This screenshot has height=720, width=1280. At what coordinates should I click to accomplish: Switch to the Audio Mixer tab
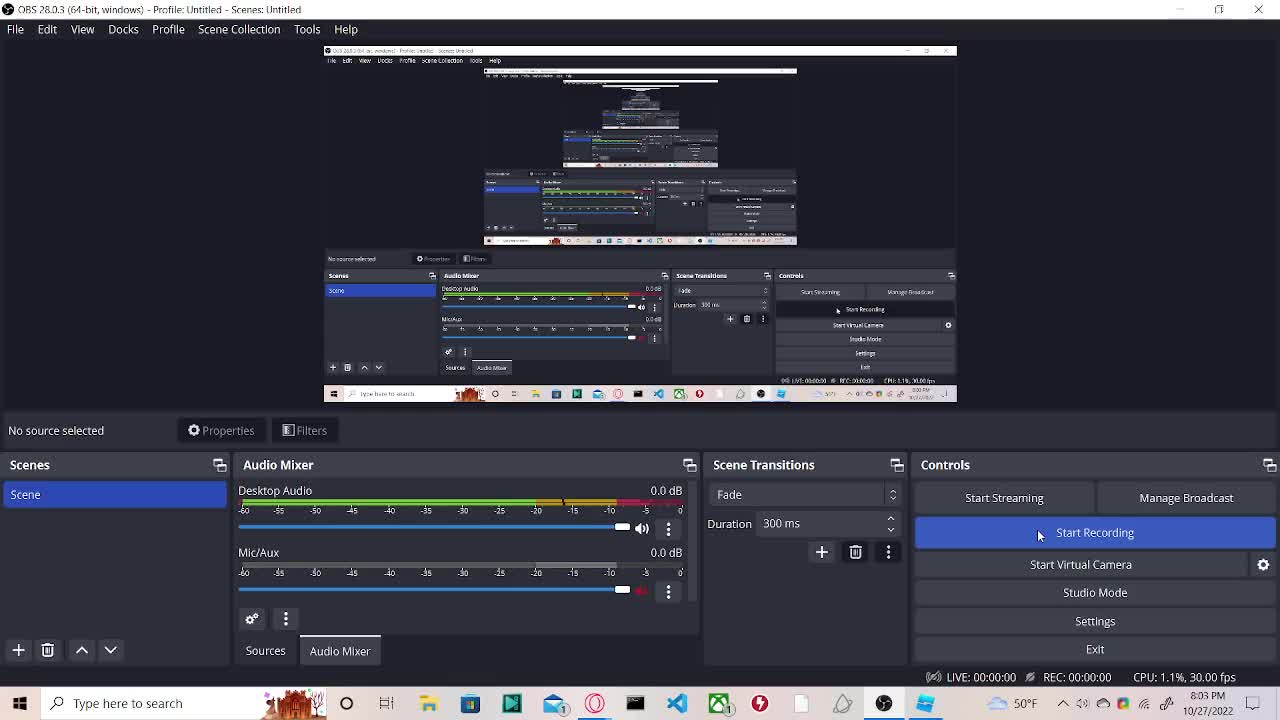click(340, 651)
